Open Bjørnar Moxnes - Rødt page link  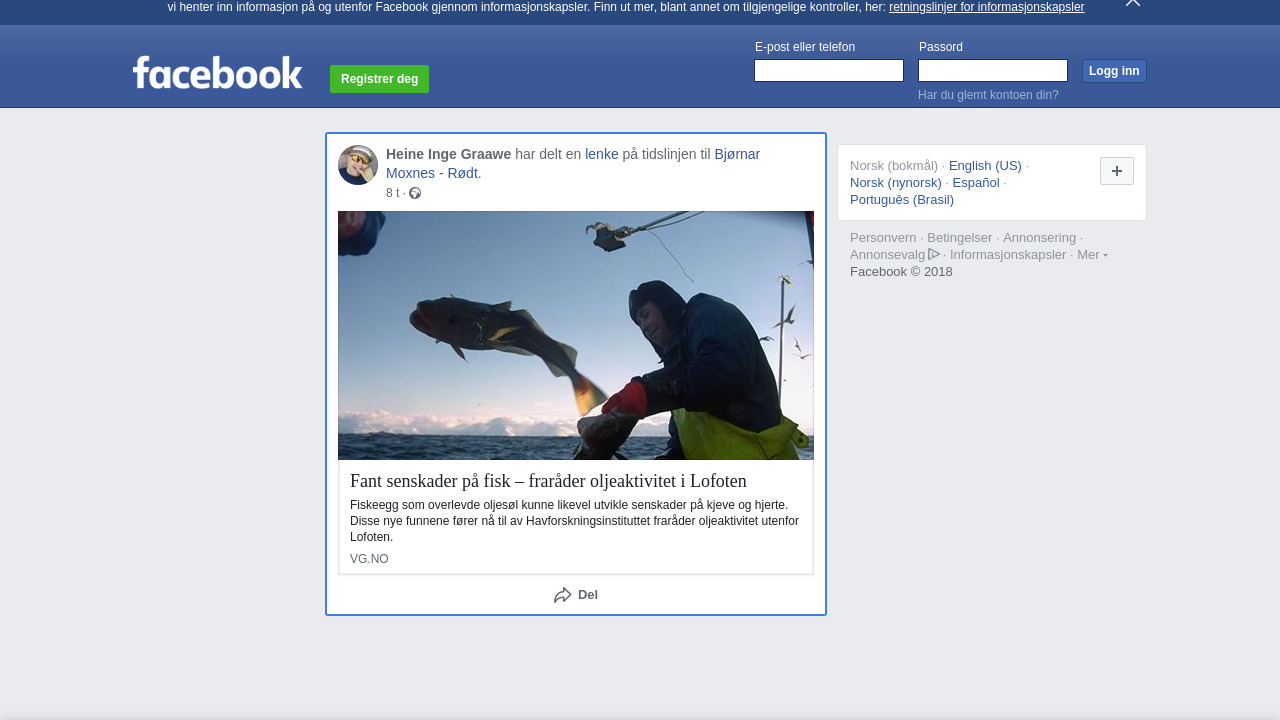(x=573, y=163)
